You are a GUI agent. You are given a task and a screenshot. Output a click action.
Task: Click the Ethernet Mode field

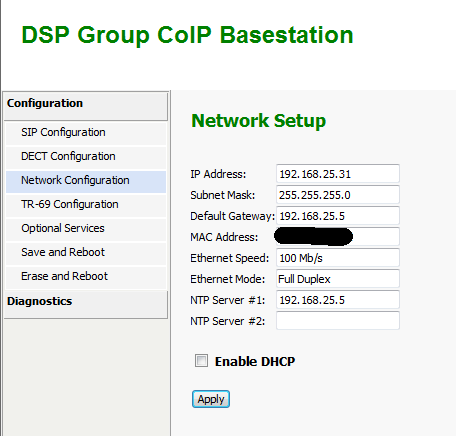pos(338,279)
